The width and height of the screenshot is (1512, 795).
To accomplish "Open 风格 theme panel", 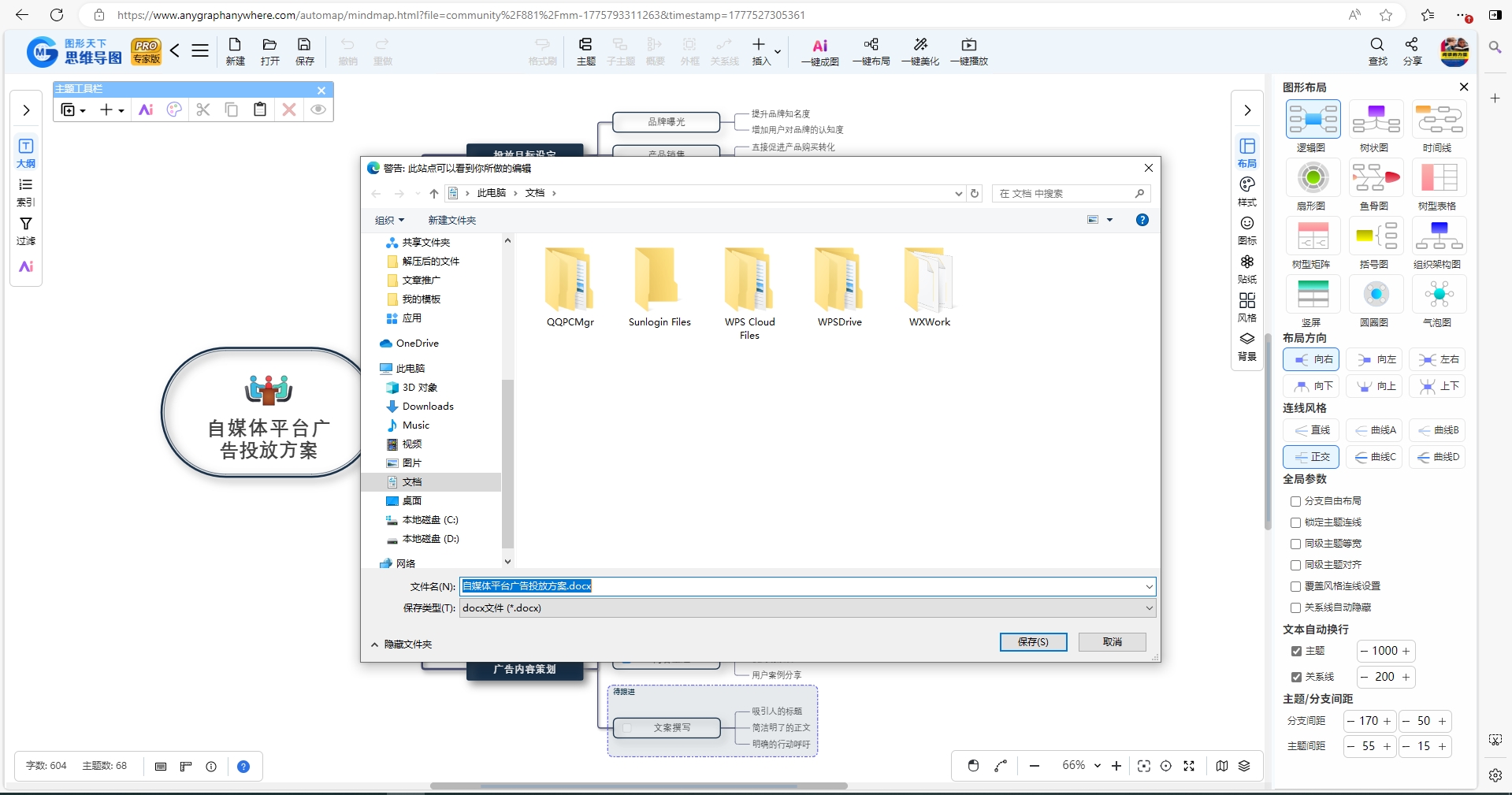I will pos(1247,307).
